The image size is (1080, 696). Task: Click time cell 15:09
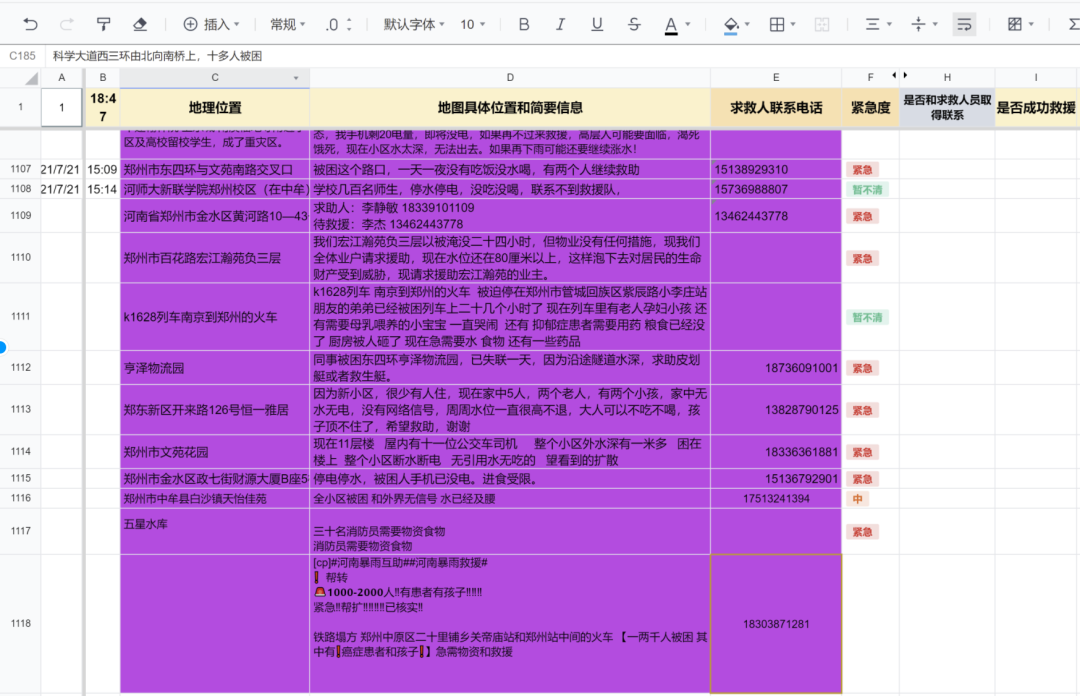point(102,170)
